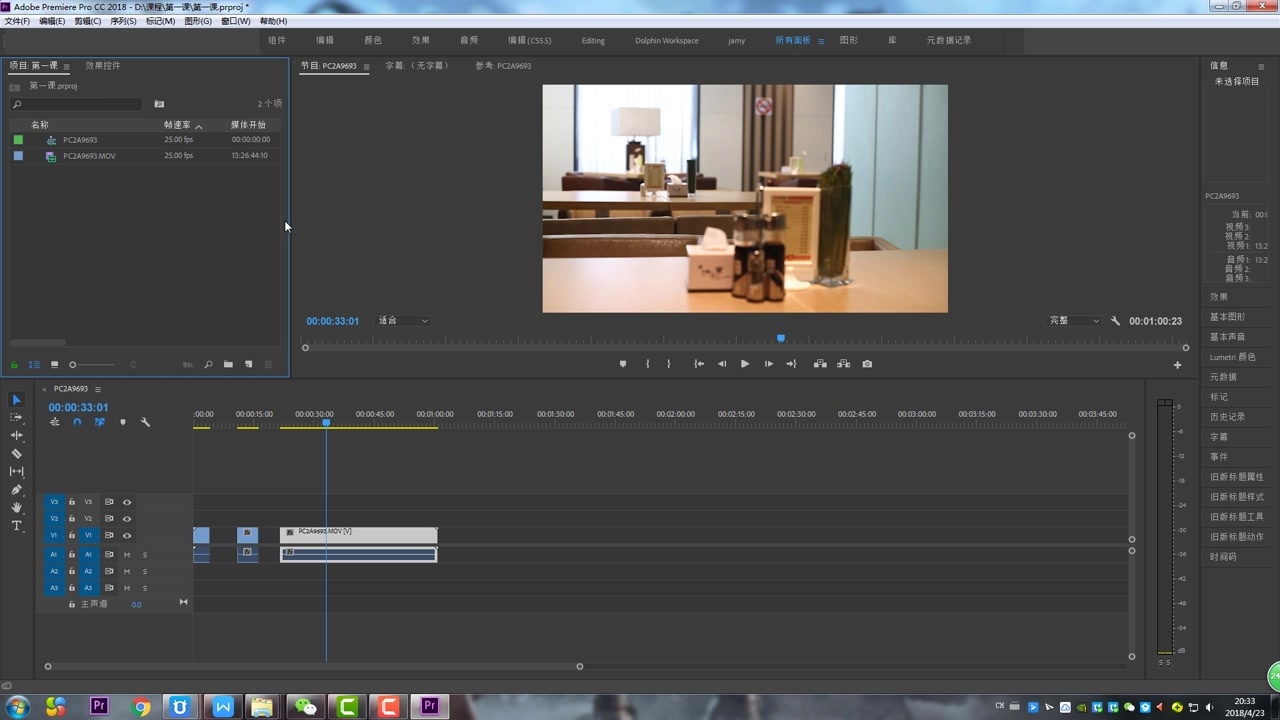The image size is (1280, 720).
Task: Add marker in timeline header
Action: (123, 422)
